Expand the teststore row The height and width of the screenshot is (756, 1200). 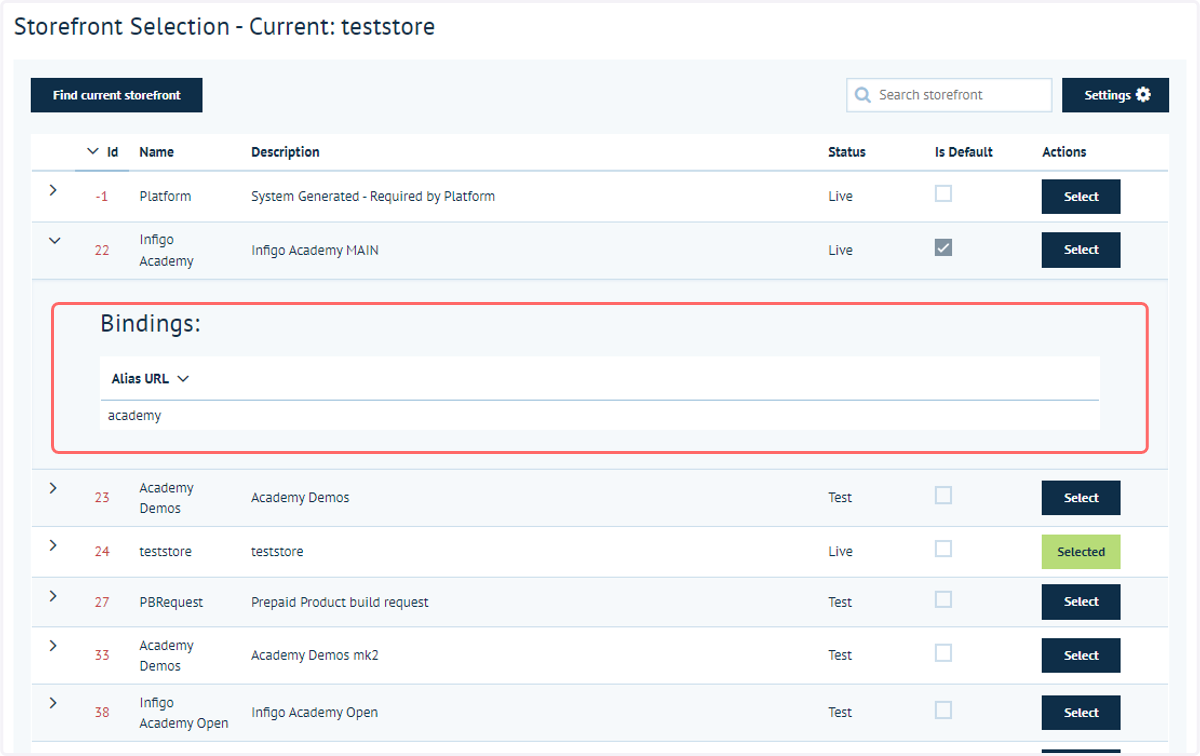54,545
